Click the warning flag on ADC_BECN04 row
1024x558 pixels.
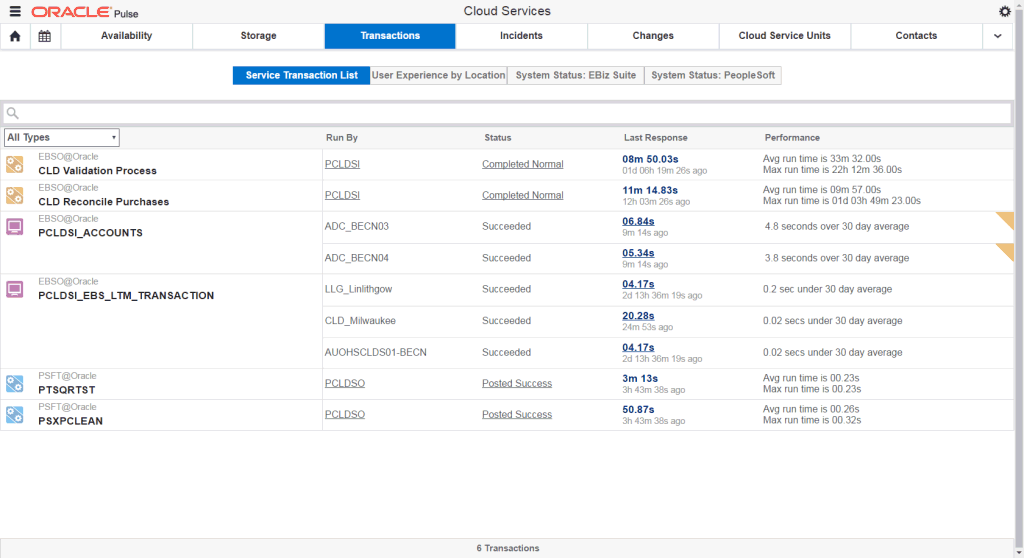(x=1006, y=250)
